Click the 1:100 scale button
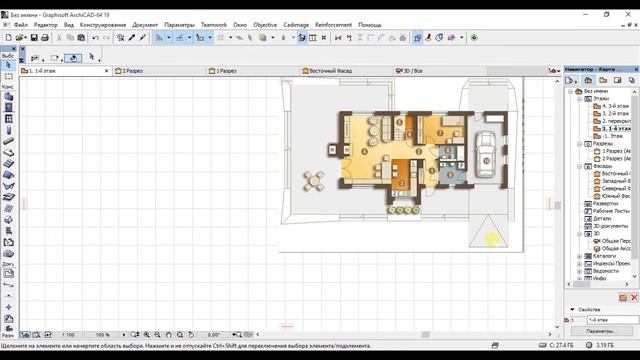The image size is (640, 360). (68, 335)
